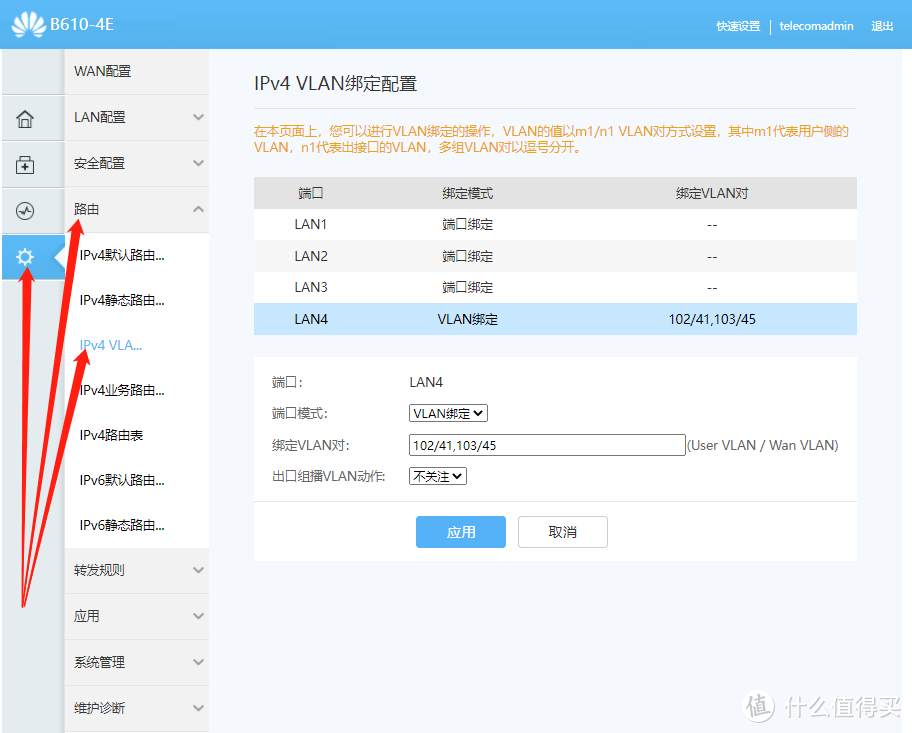
Task: Click the home icon in left sidebar
Action: tap(27, 117)
